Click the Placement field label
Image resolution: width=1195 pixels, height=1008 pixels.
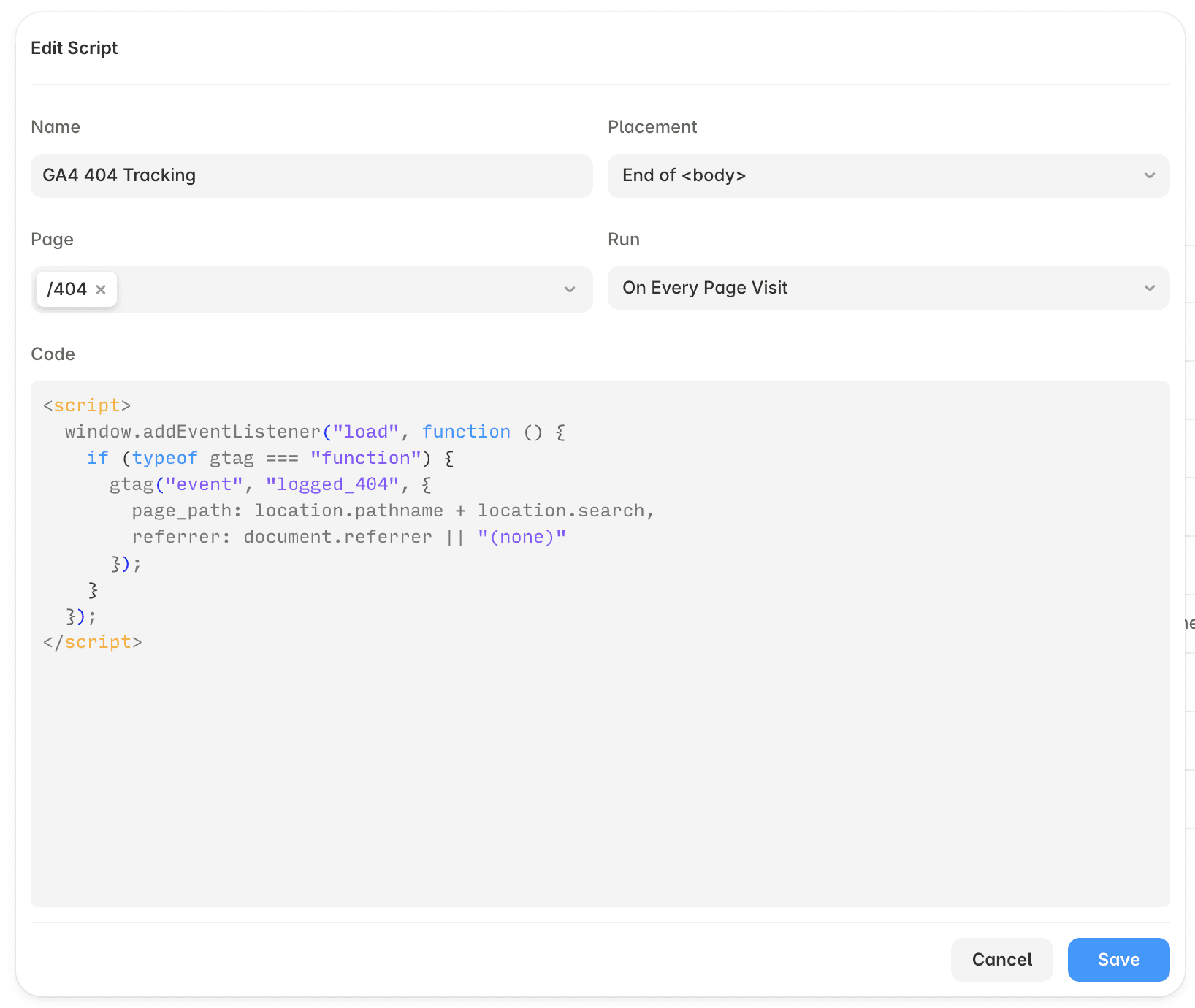pos(652,127)
